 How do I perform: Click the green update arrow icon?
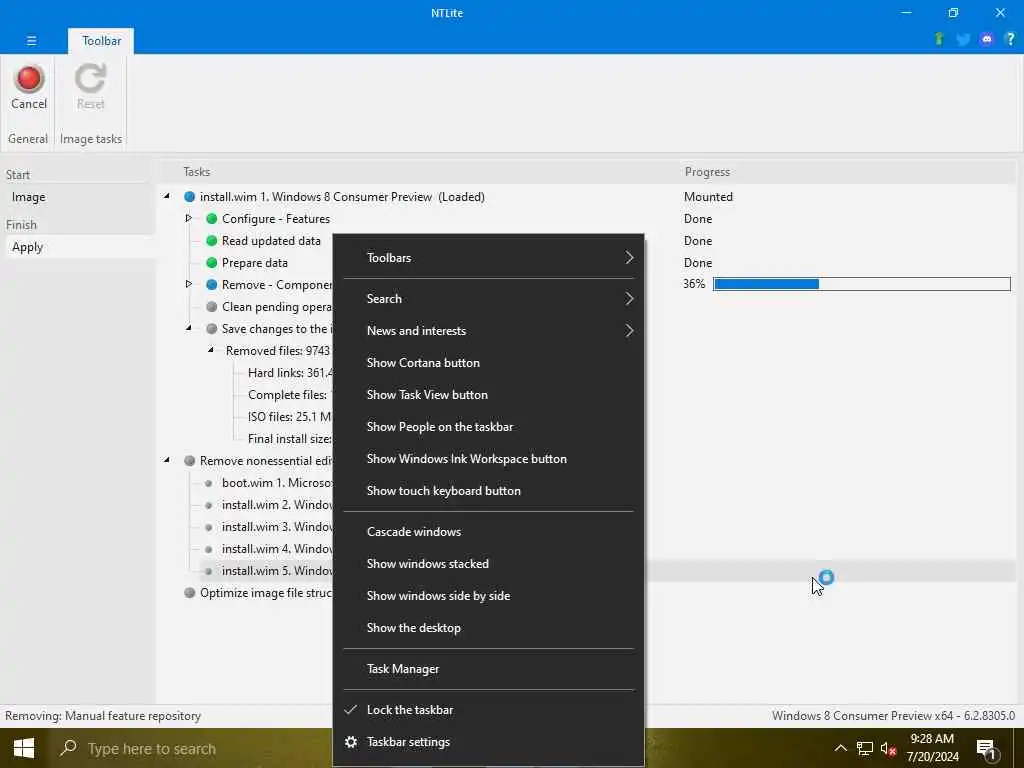[939, 39]
